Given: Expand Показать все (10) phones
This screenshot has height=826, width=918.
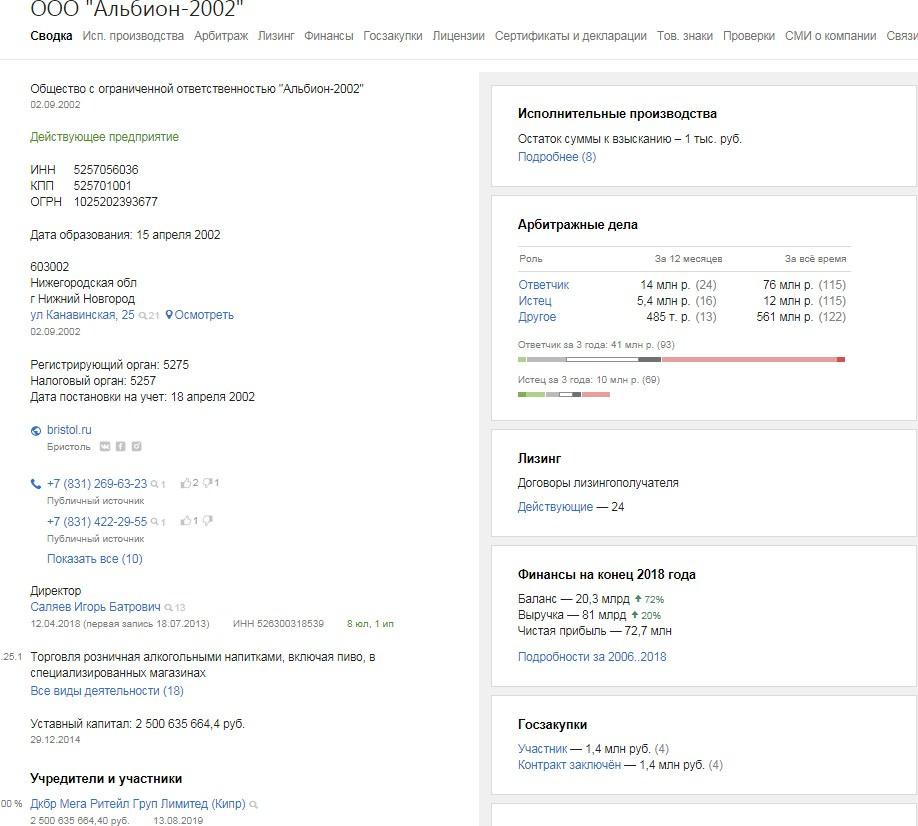Looking at the screenshot, I should coord(95,558).
